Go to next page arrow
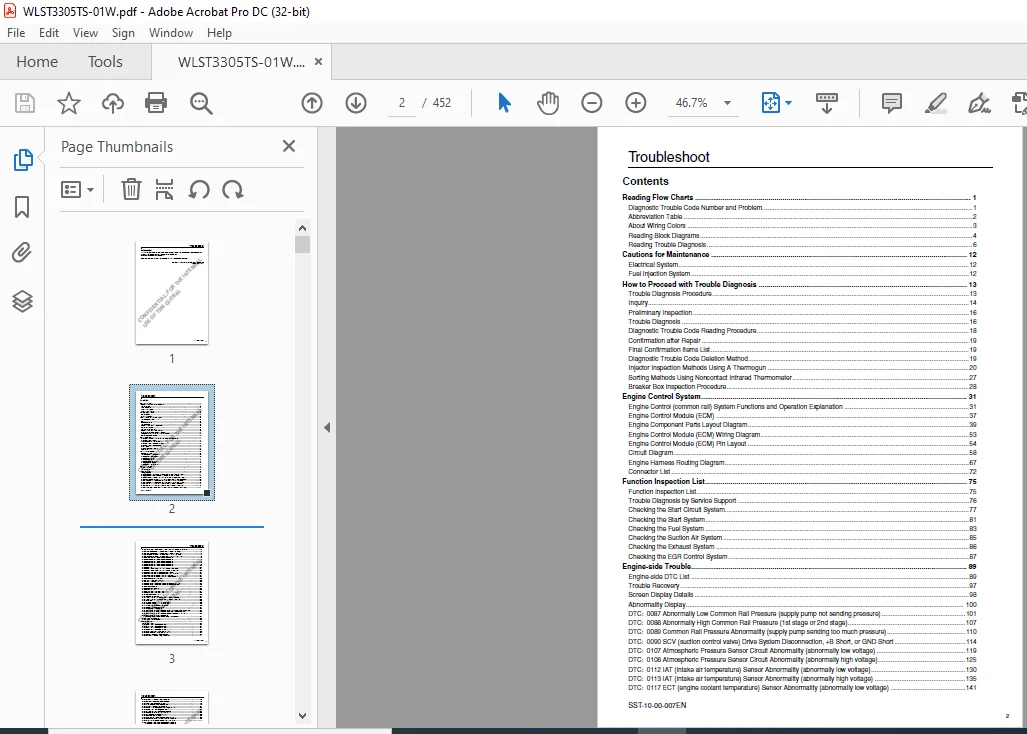This screenshot has height=734, width=1027. pos(356,103)
